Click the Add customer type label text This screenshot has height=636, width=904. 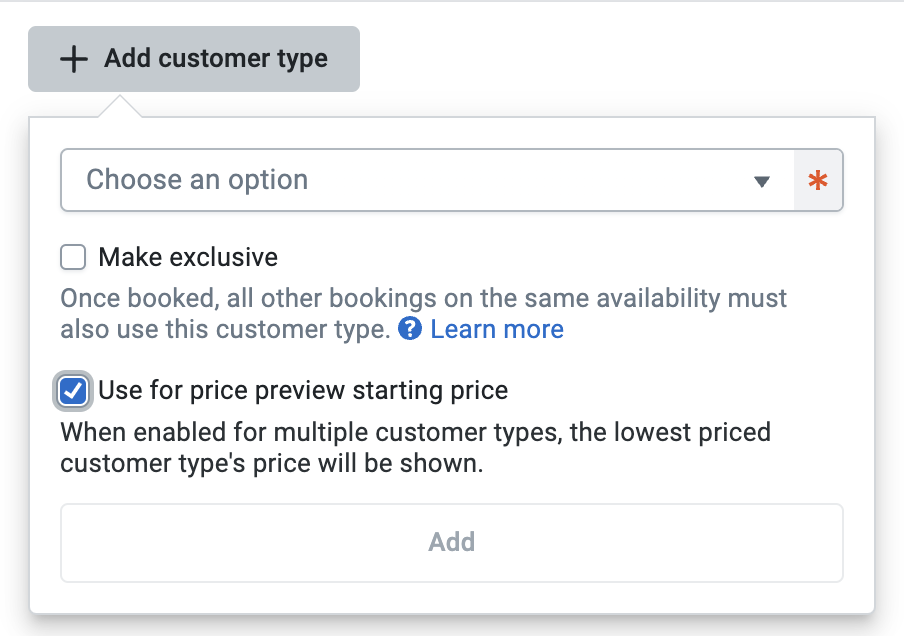(x=215, y=59)
